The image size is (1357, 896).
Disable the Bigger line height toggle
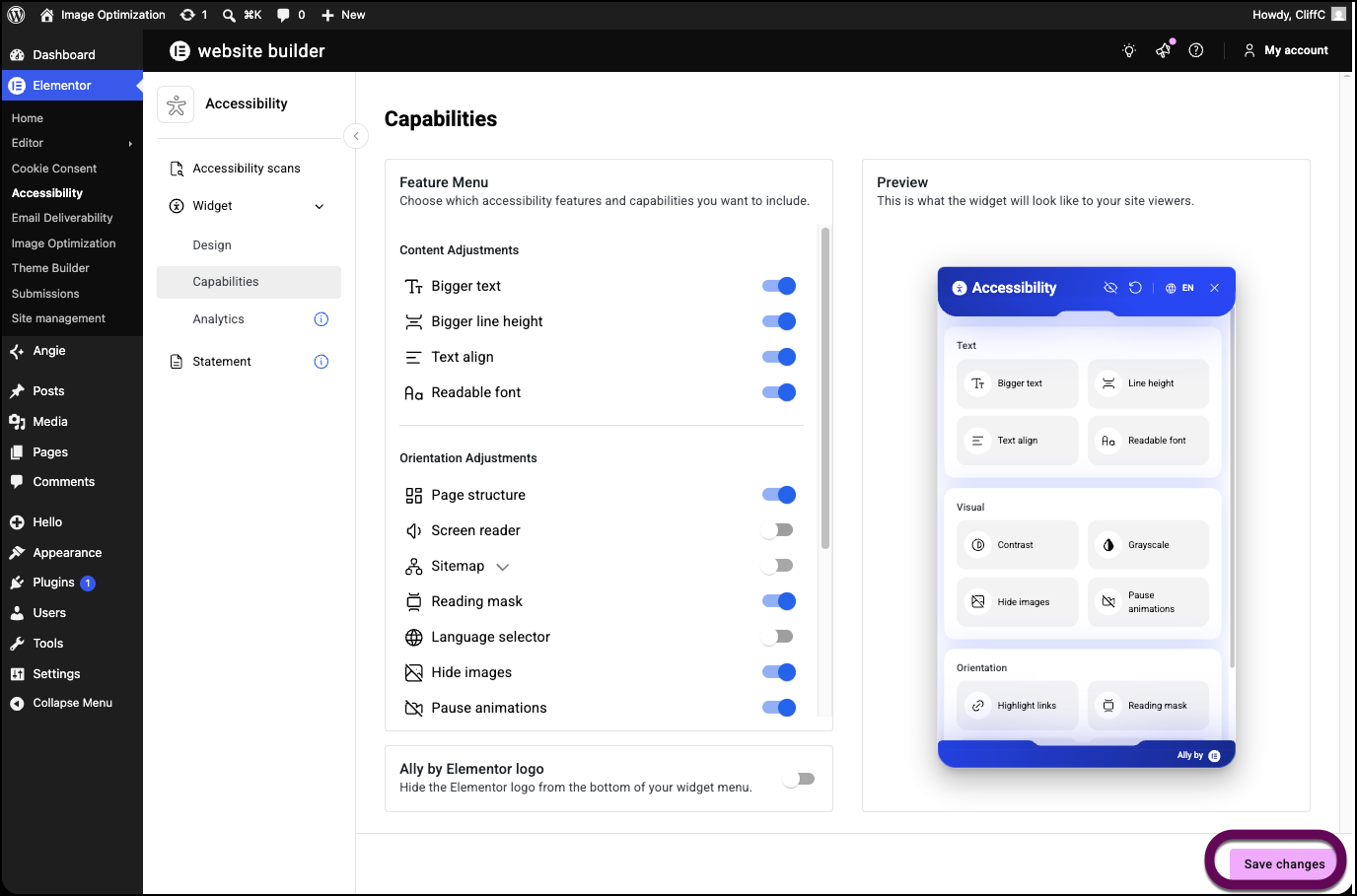pyautogui.click(x=779, y=321)
